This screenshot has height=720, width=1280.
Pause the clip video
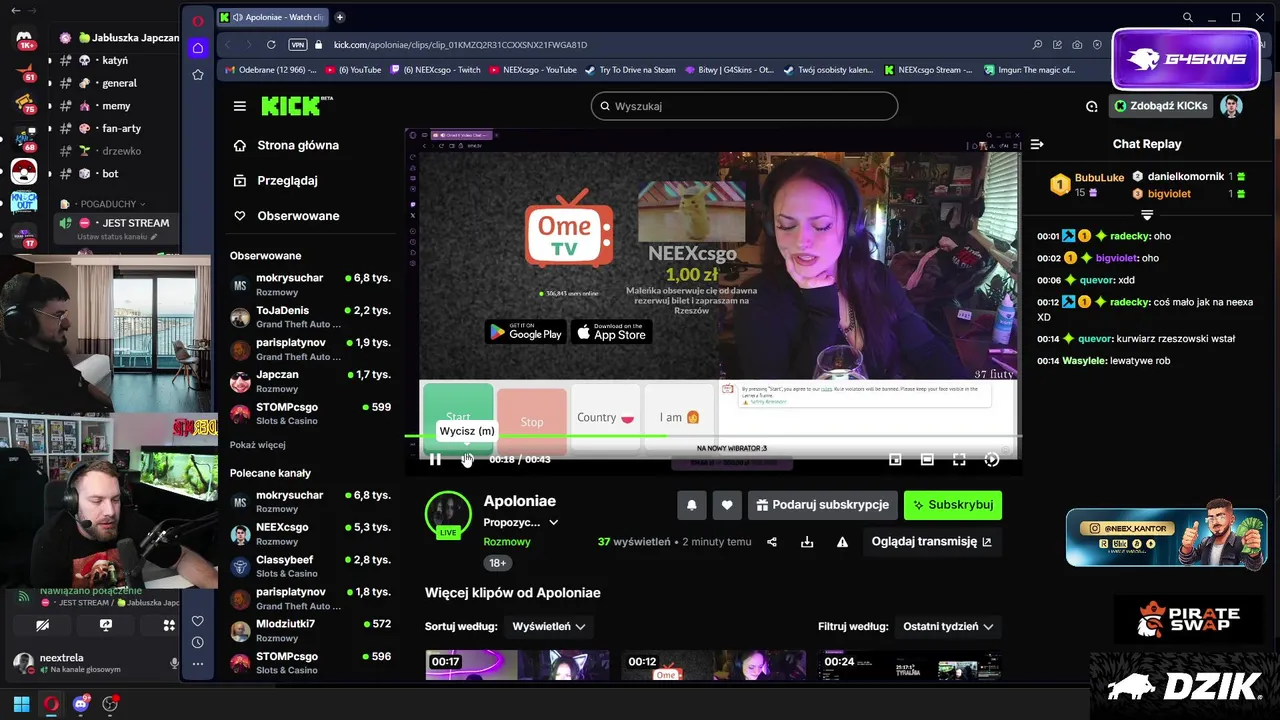pyautogui.click(x=435, y=459)
